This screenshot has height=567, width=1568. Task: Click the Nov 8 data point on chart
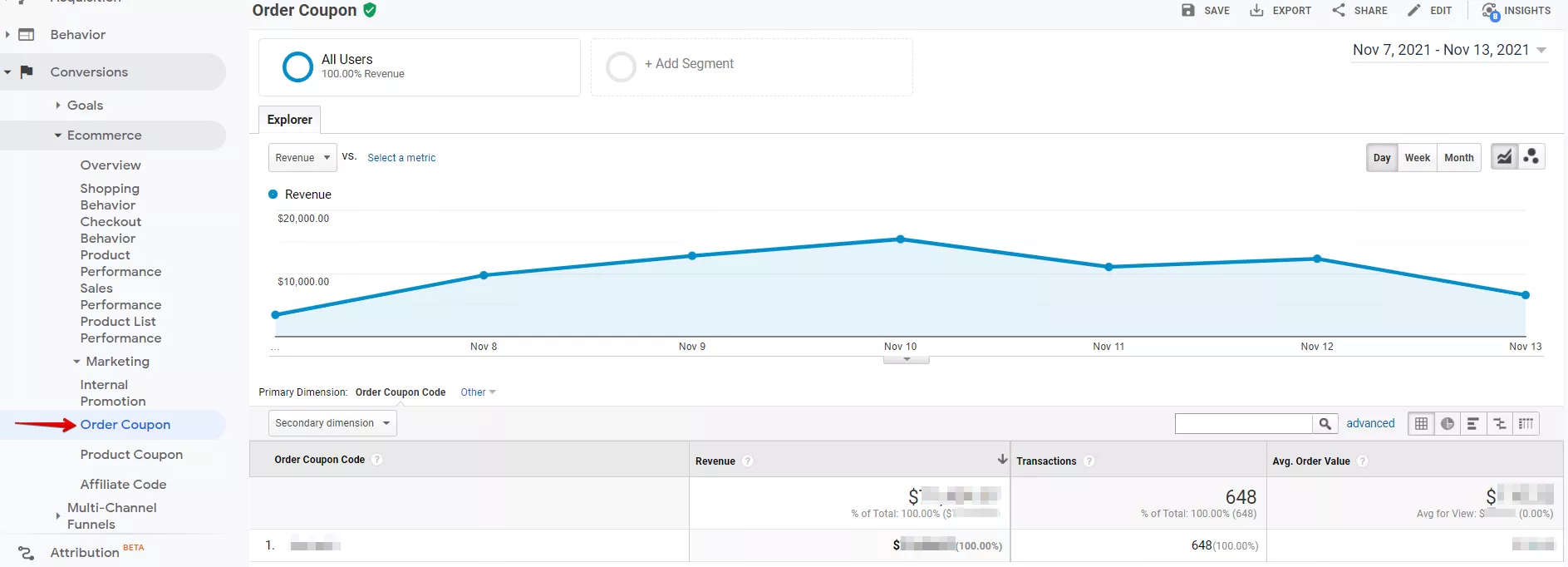(484, 275)
